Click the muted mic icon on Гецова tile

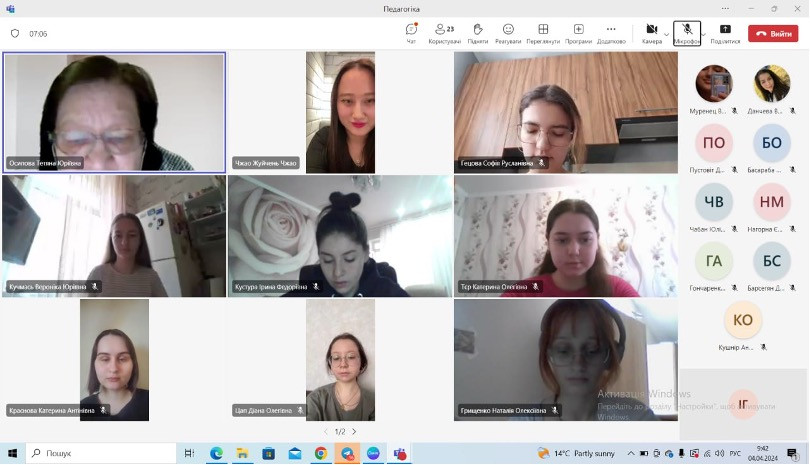tap(541, 163)
